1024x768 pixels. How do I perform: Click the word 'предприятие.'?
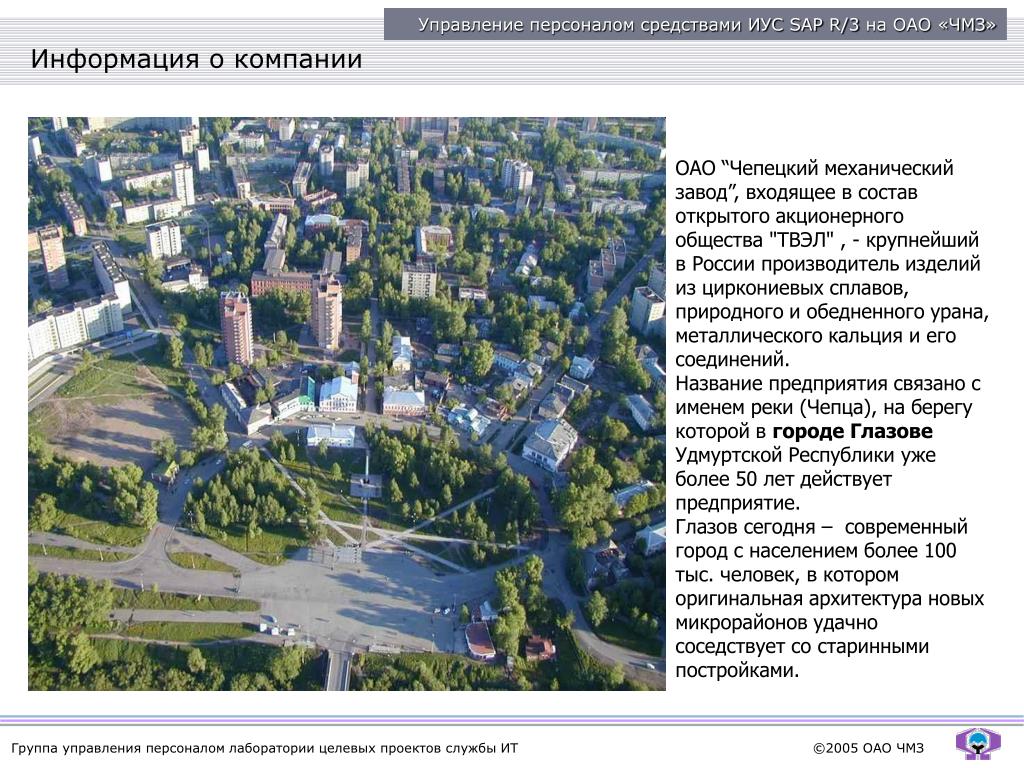[x=738, y=504]
